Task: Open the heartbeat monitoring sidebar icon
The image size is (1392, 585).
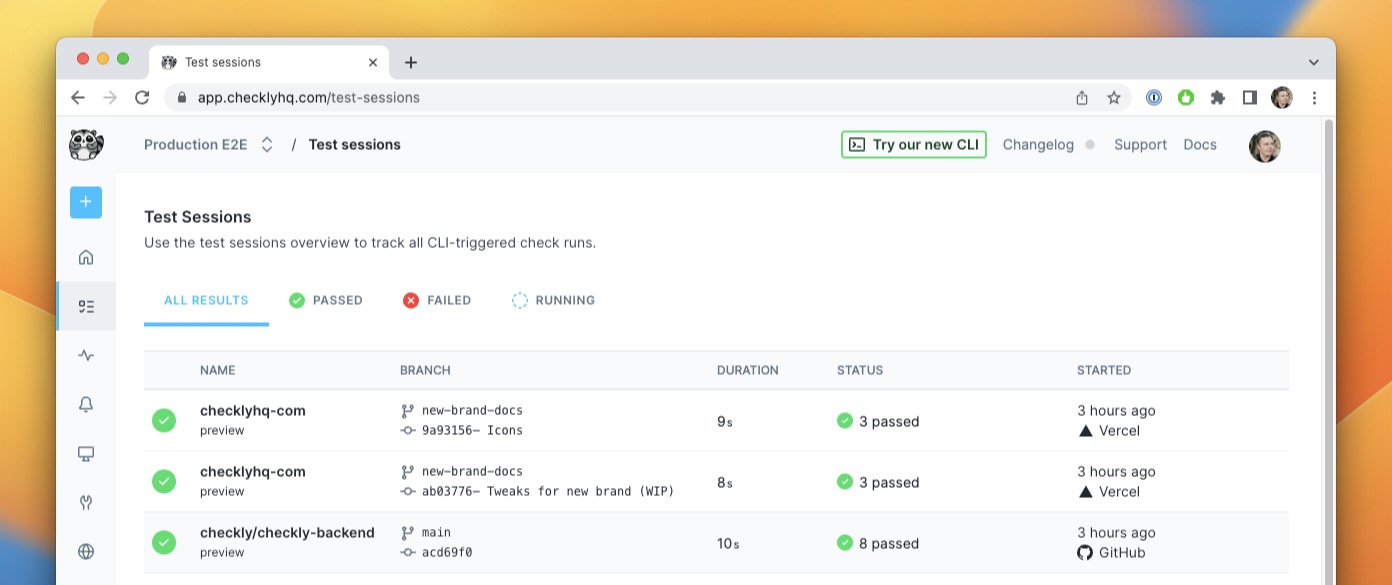Action: point(86,355)
